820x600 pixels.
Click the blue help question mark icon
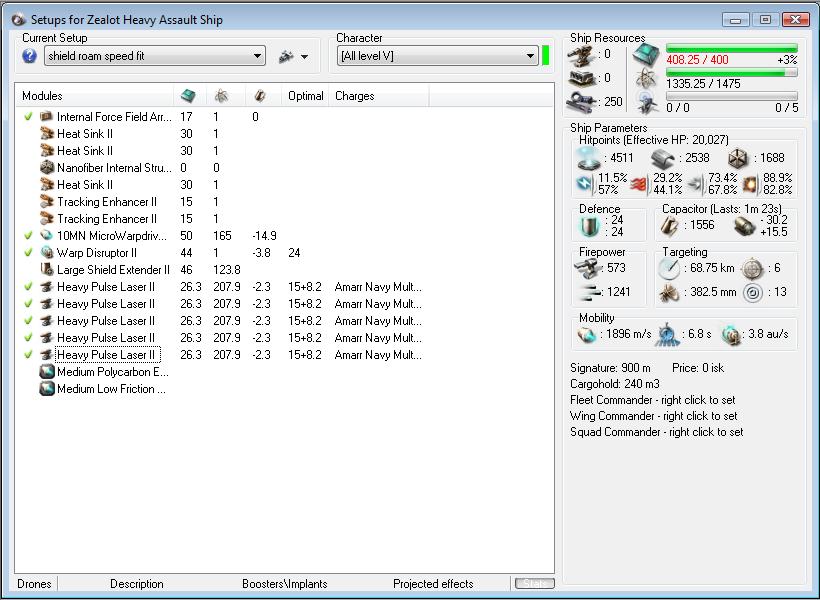tap(30, 57)
